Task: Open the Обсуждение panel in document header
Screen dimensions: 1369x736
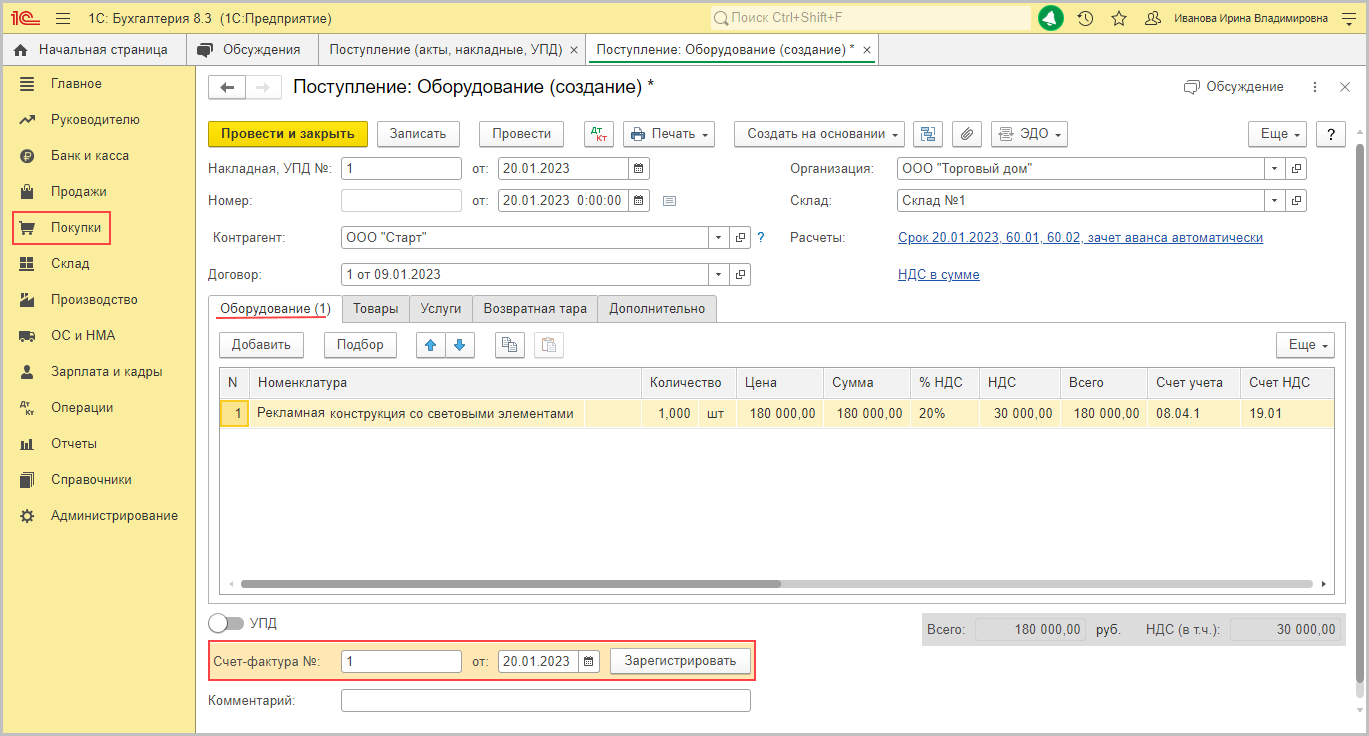Action: 1234,87
